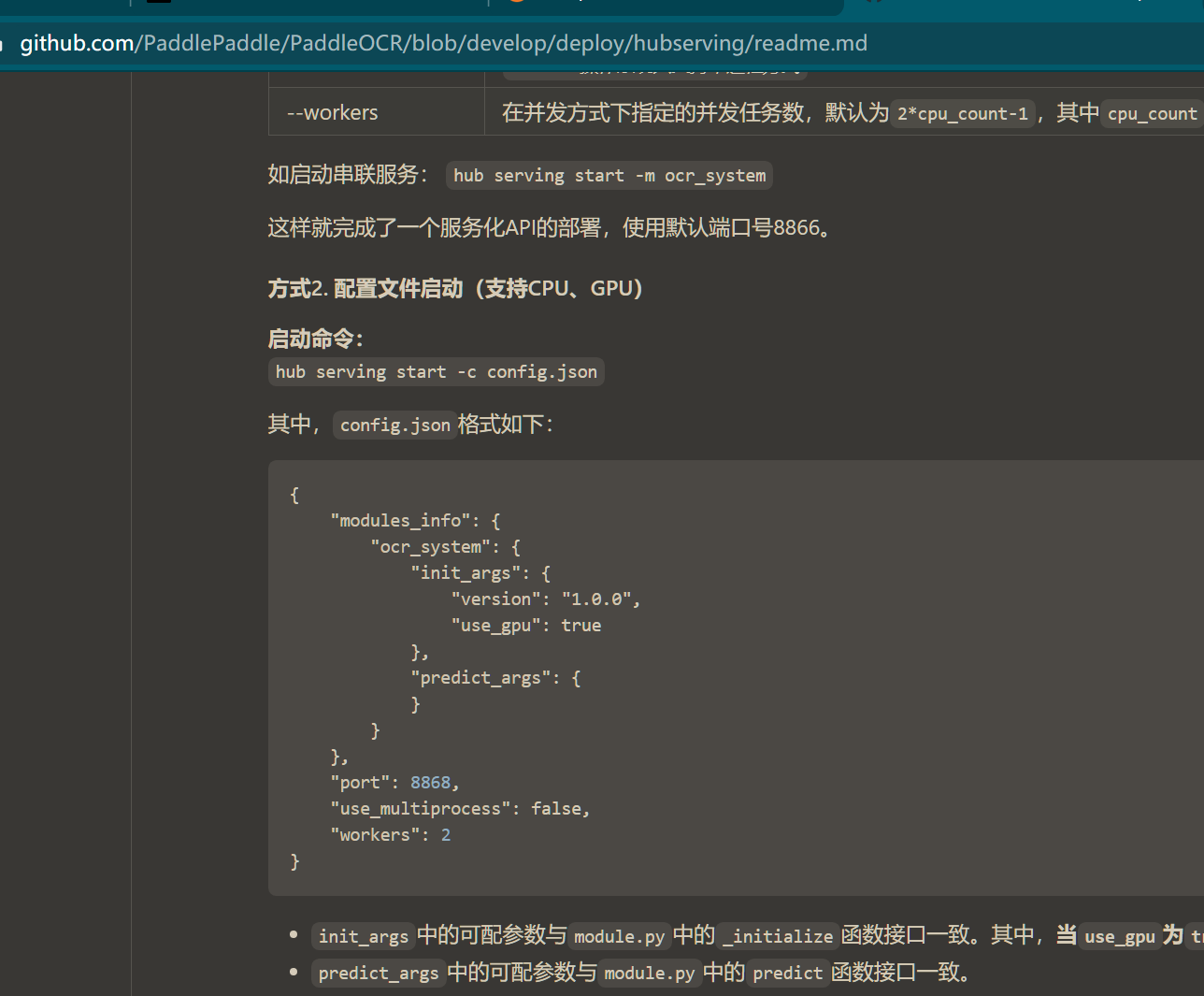The image size is (1204, 996).
Task: Click the "ocr_system" key in the JSON block
Action: pos(430,547)
